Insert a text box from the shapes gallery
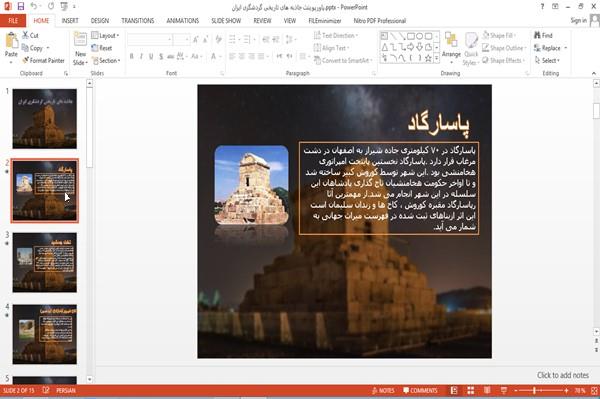Screen dimensions: 600x399 pos(385,36)
